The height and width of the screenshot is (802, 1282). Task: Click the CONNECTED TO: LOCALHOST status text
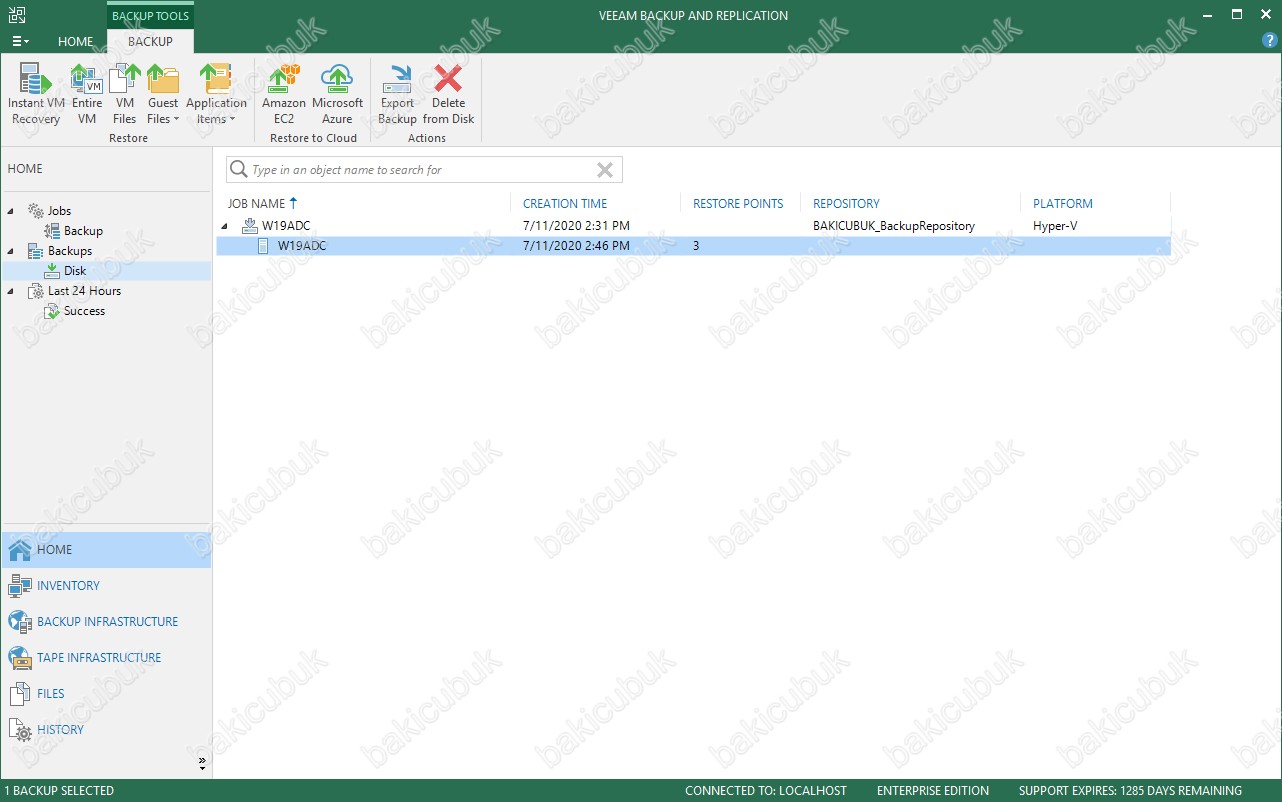click(x=767, y=791)
